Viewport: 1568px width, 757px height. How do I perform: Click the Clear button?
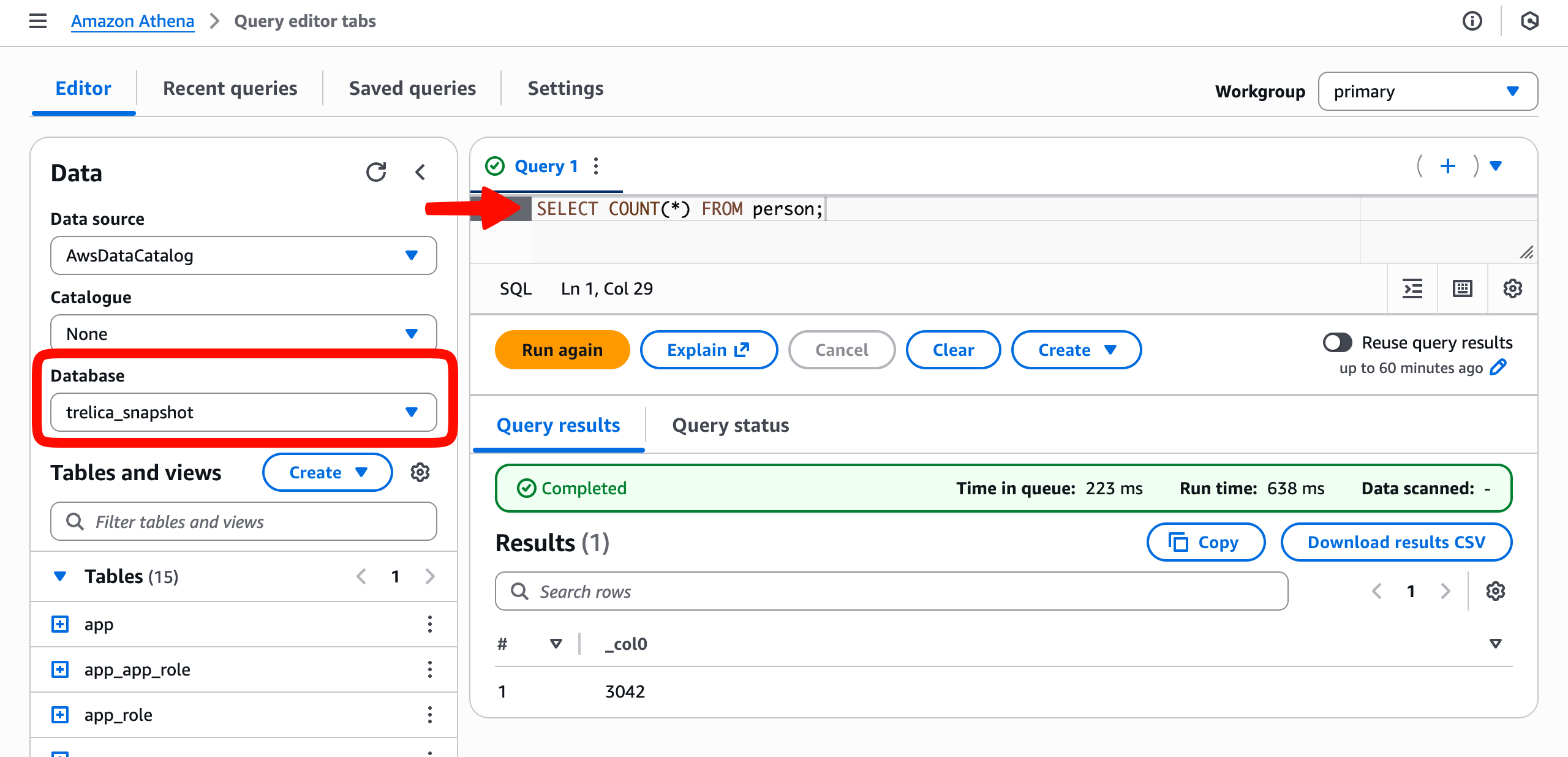(x=953, y=350)
